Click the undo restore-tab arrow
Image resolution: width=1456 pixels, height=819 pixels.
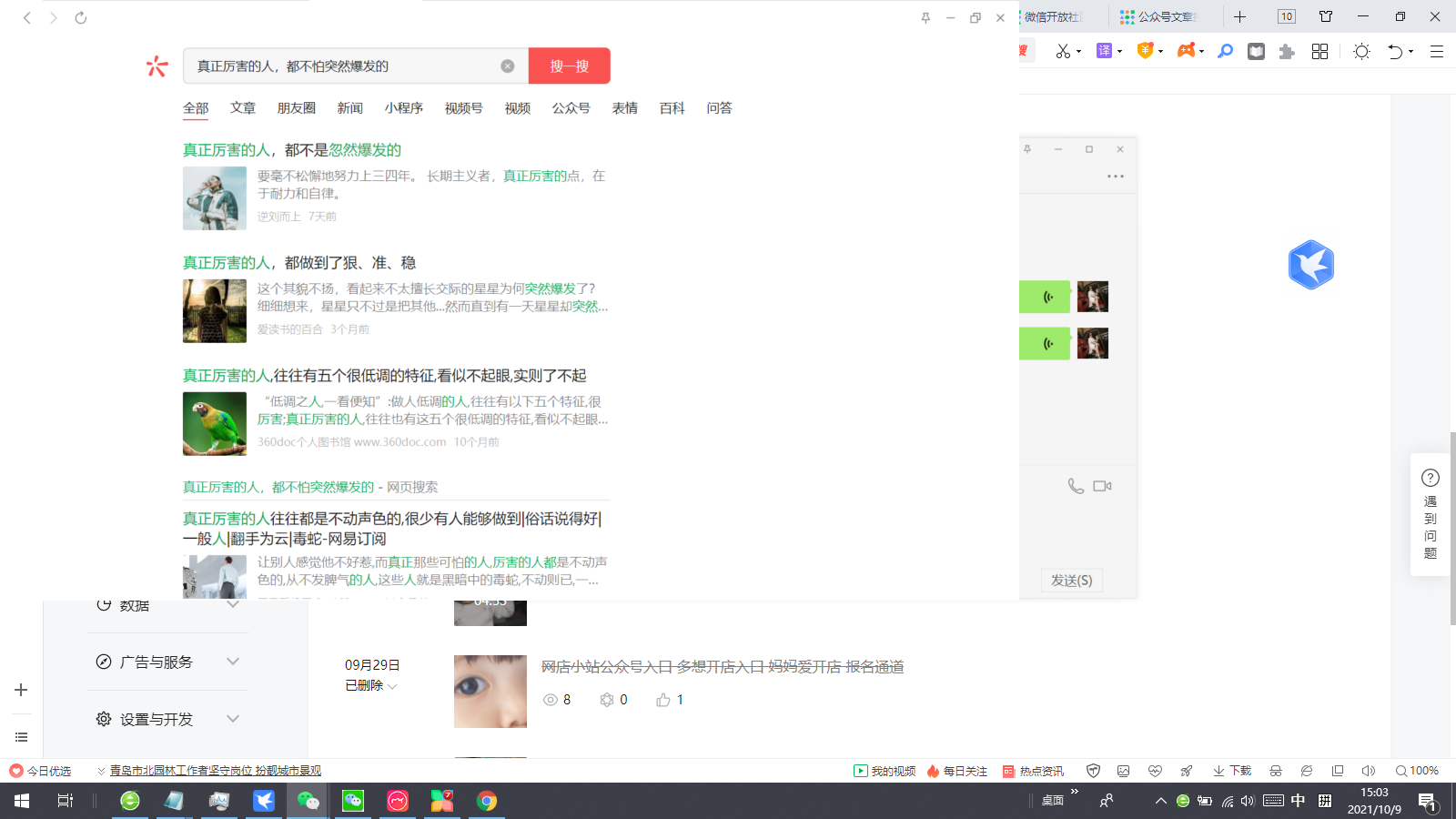[1395, 51]
